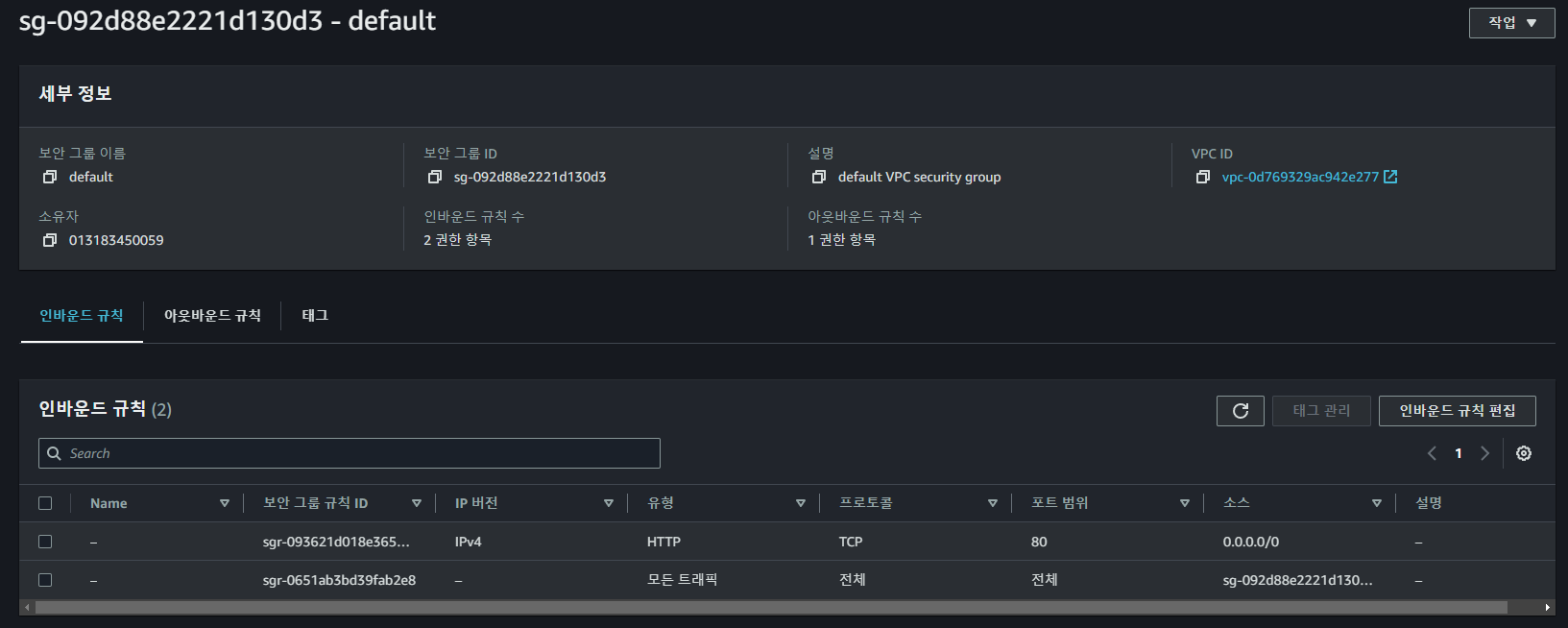Sort by the 프로토콜 column arrow
This screenshot has width=1568, height=628.
click(x=993, y=503)
